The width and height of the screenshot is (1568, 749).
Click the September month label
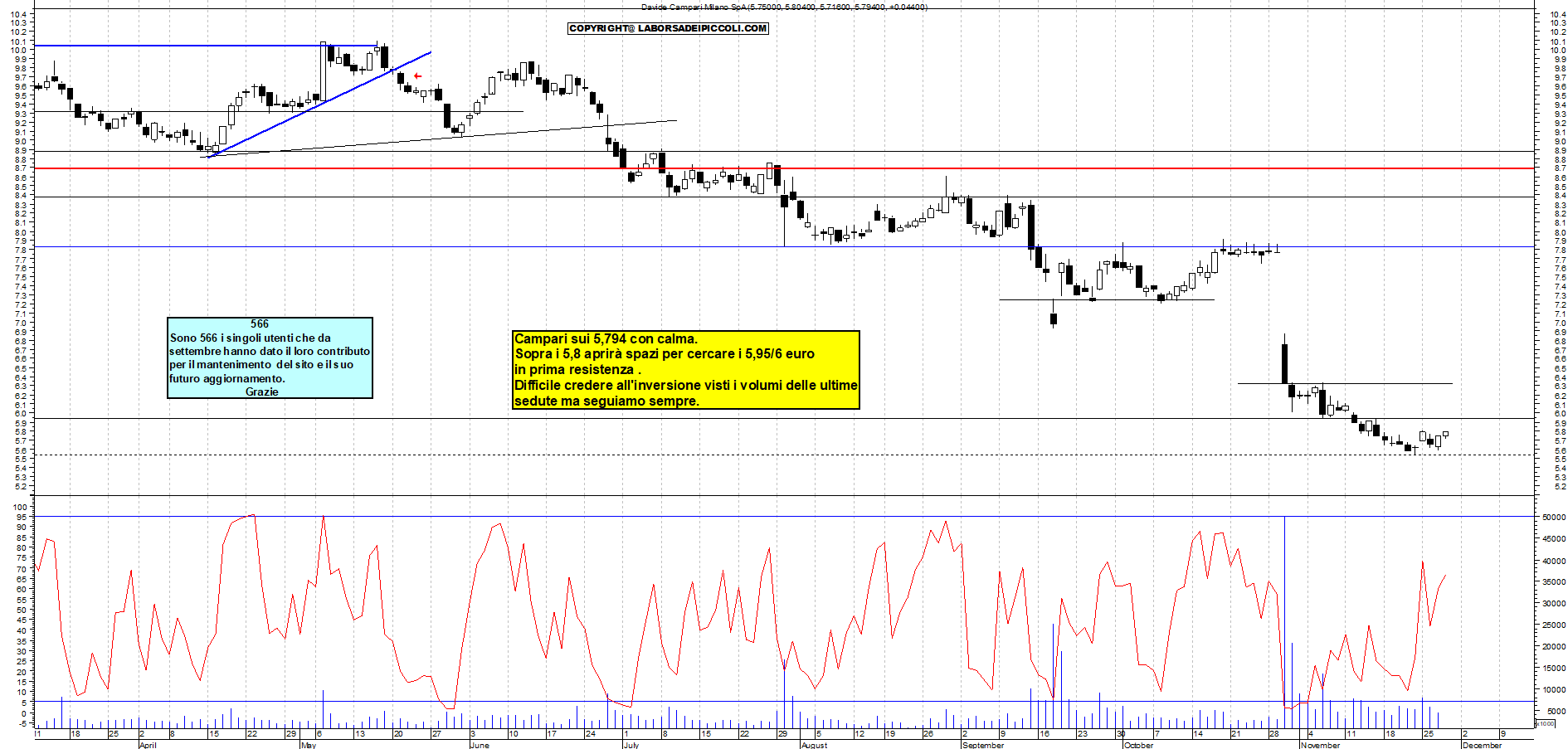tap(983, 745)
